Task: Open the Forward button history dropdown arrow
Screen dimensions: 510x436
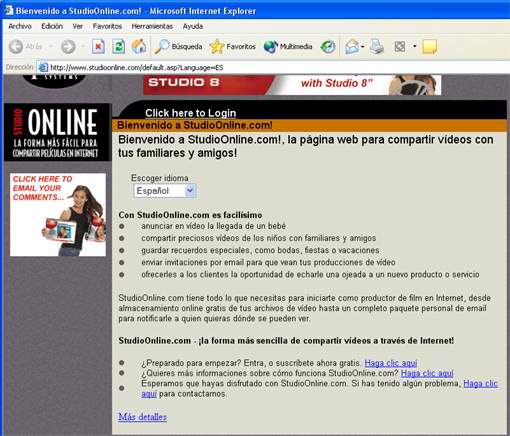Action: click(83, 46)
